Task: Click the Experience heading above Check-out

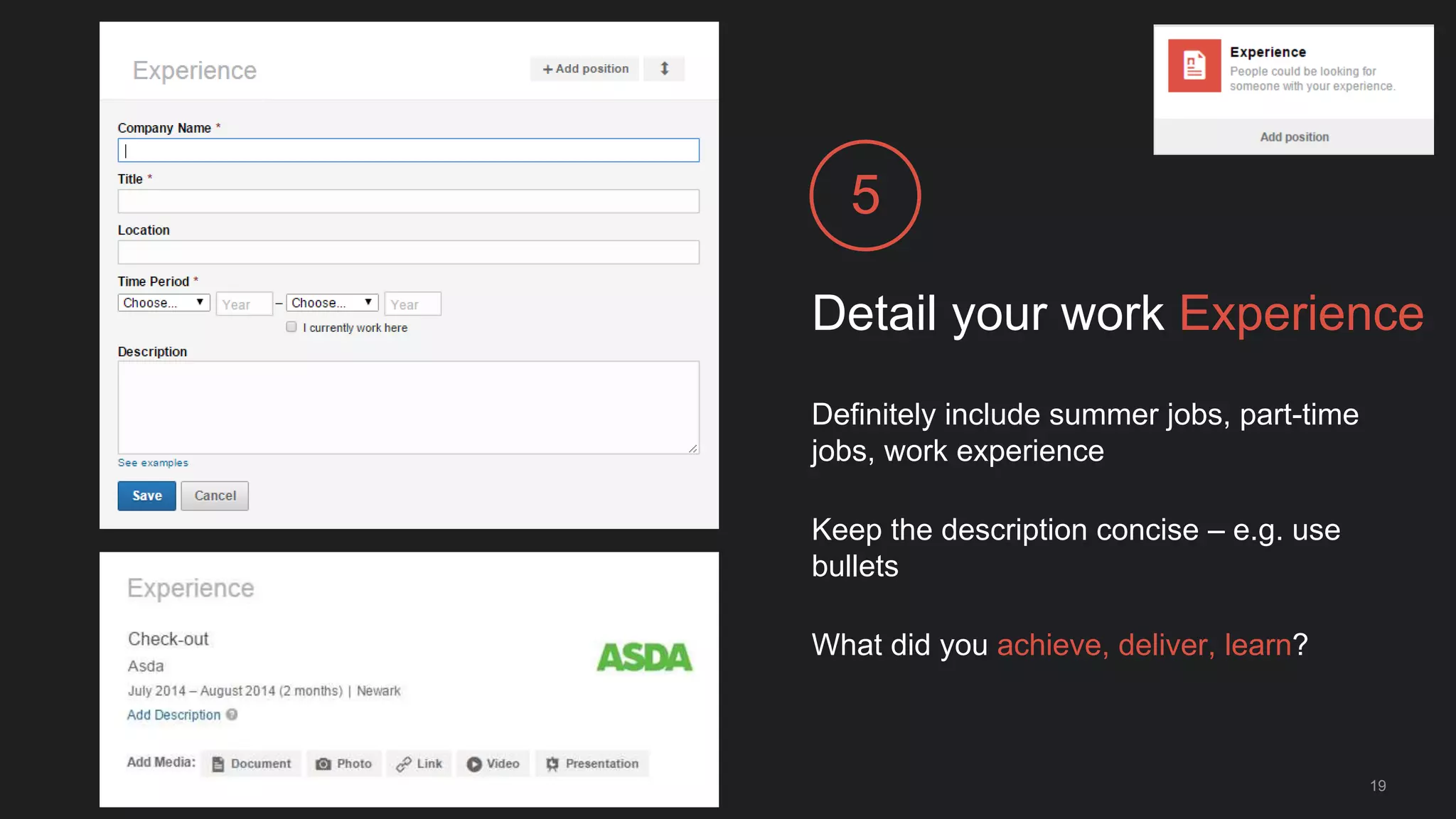Action: coord(191,588)
